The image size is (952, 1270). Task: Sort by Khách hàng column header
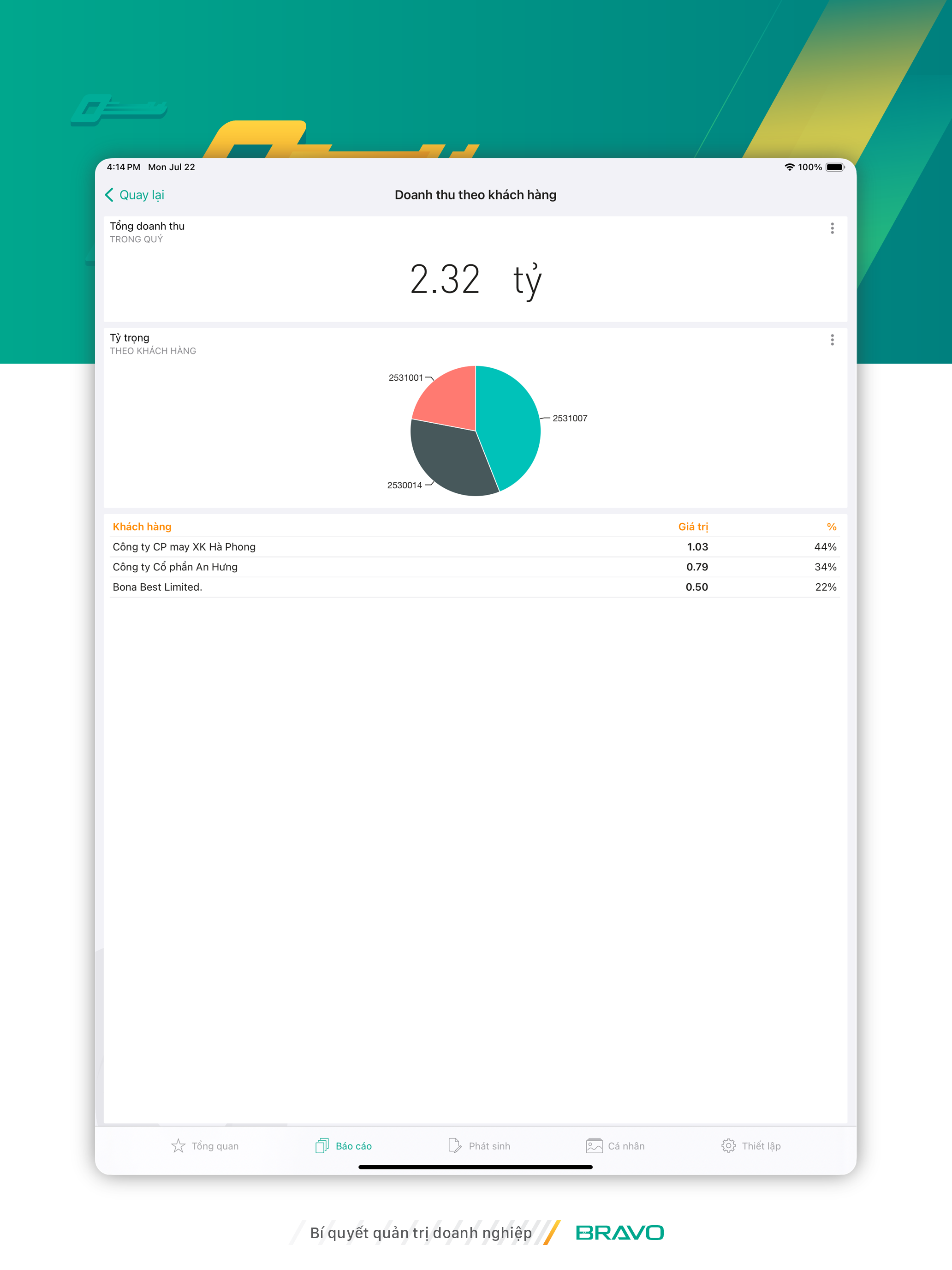coord(142,527)
